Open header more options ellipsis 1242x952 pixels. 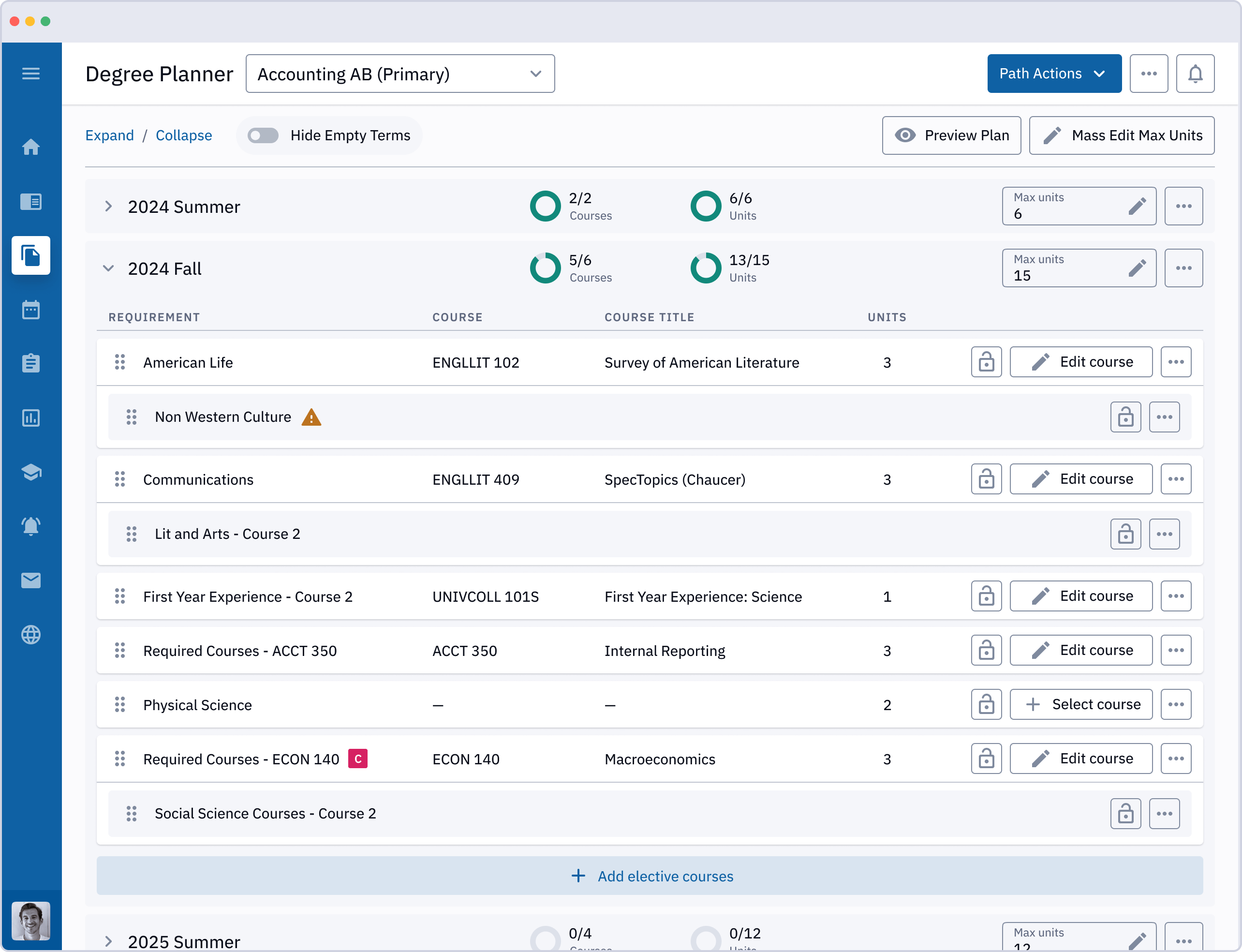pyautogui.click(x=1149, y=74)
